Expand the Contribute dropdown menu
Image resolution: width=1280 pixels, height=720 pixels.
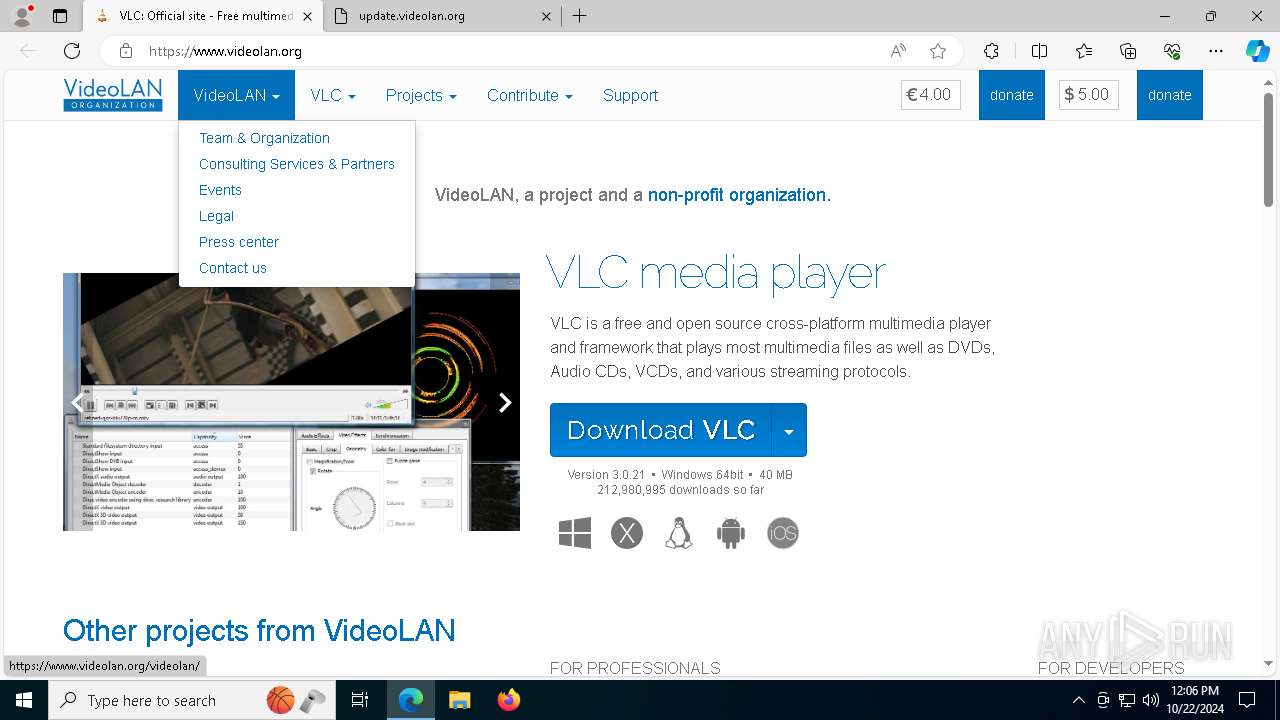pyautogui.click(x=530, y=95)
